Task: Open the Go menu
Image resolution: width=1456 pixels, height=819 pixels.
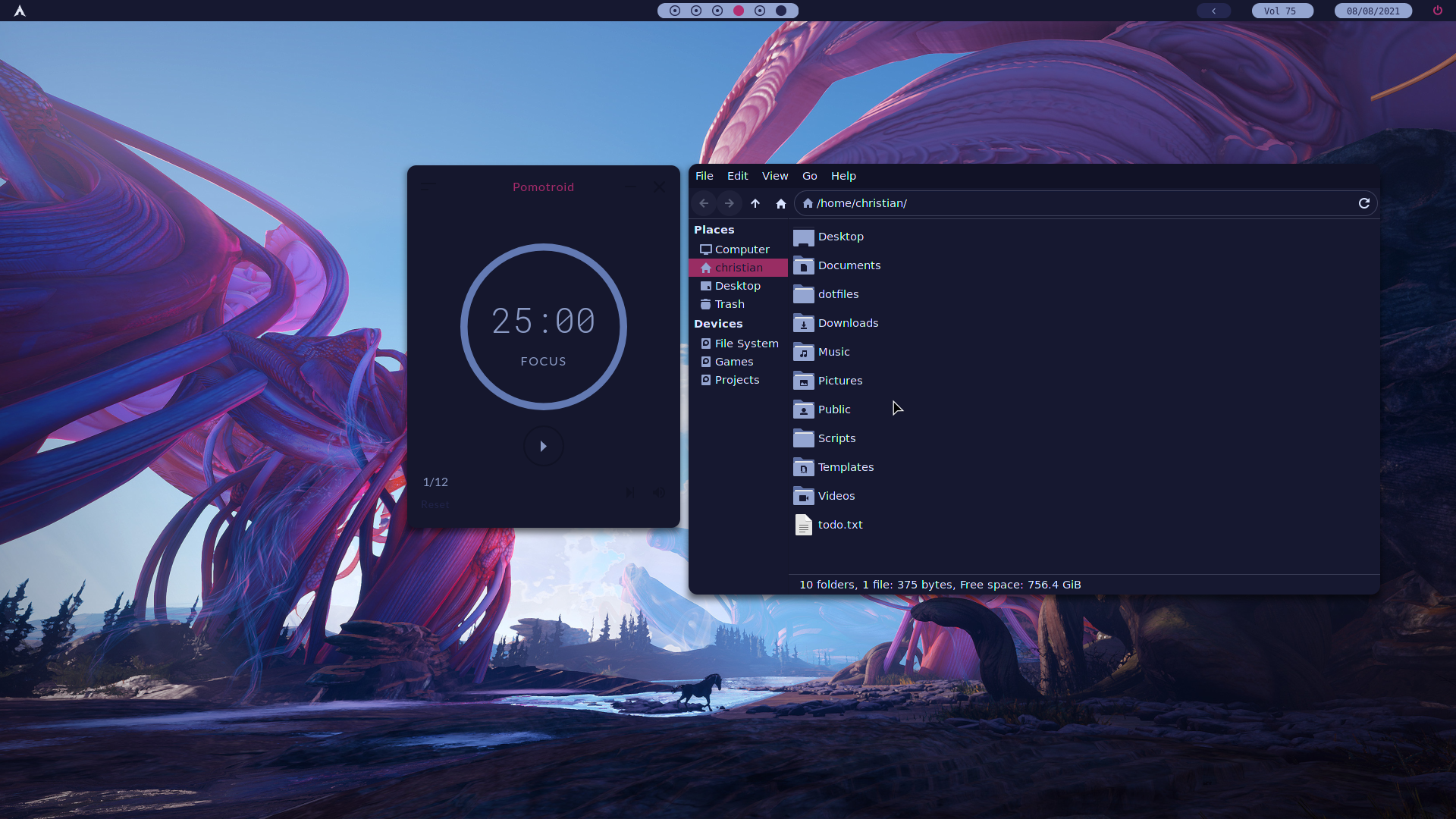Action: [809, 176]
